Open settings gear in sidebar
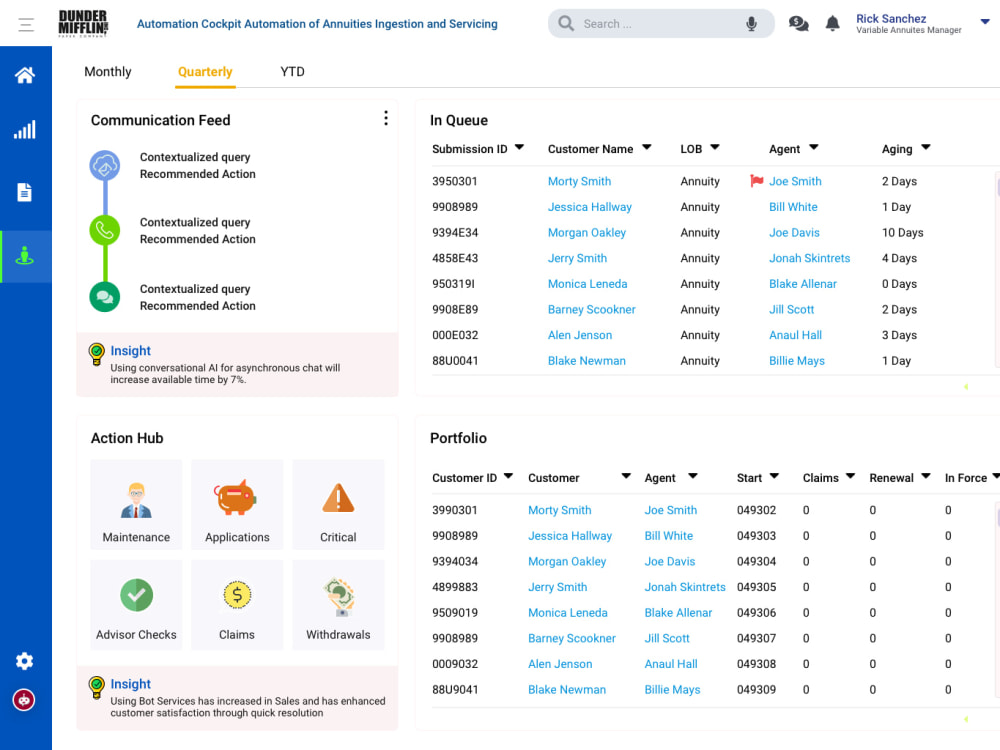 click(x=24, y=661)
